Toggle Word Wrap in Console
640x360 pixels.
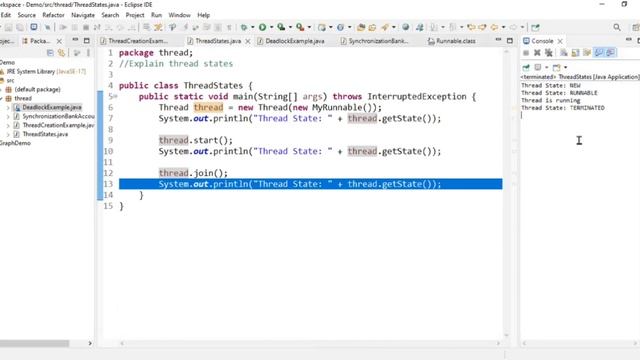pos(587,53)
